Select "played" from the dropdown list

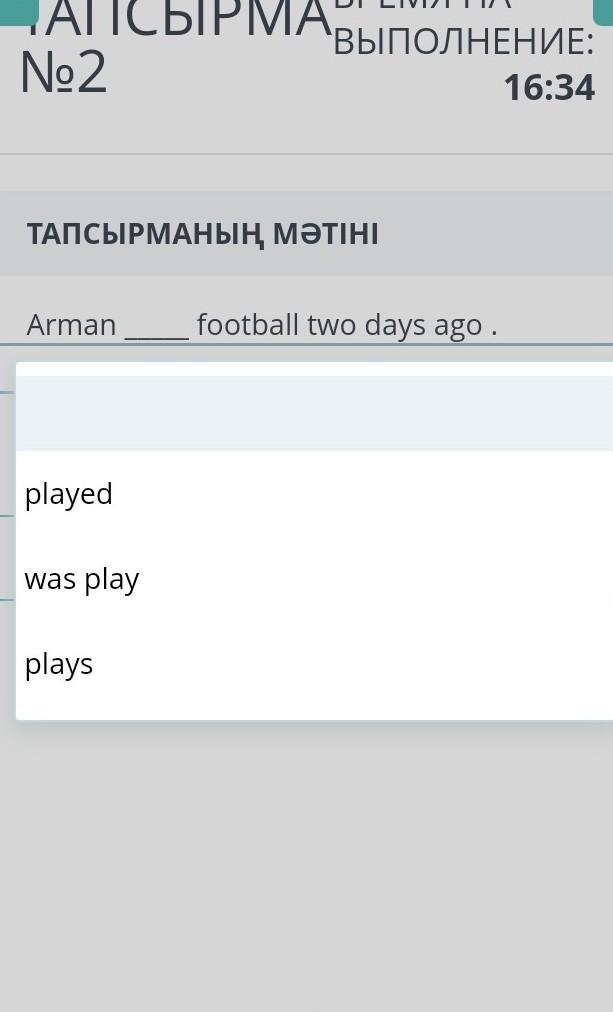click(x=69, y=494)
